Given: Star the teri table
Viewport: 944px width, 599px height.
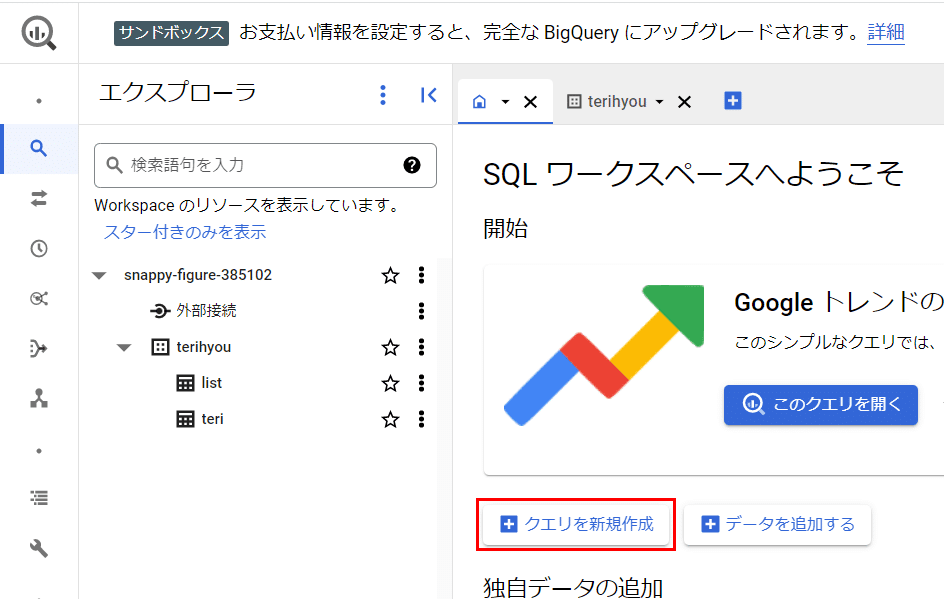Looking at the screenshot, I should [390, 419].
